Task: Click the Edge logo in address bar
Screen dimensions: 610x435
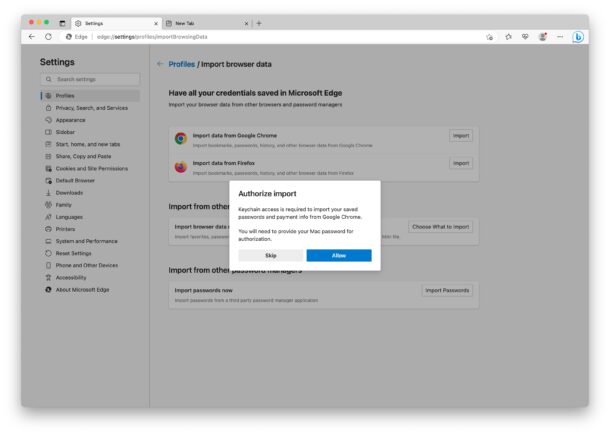Action: [69, 37]
